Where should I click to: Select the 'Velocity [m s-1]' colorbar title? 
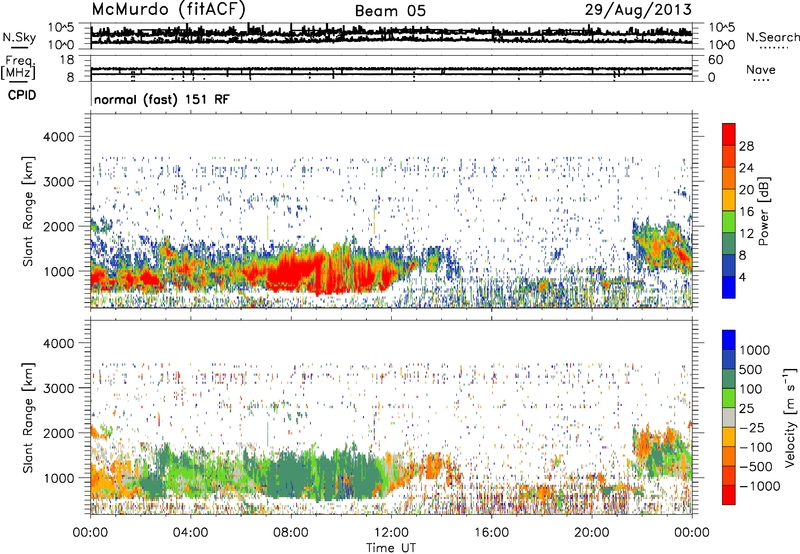790,417
